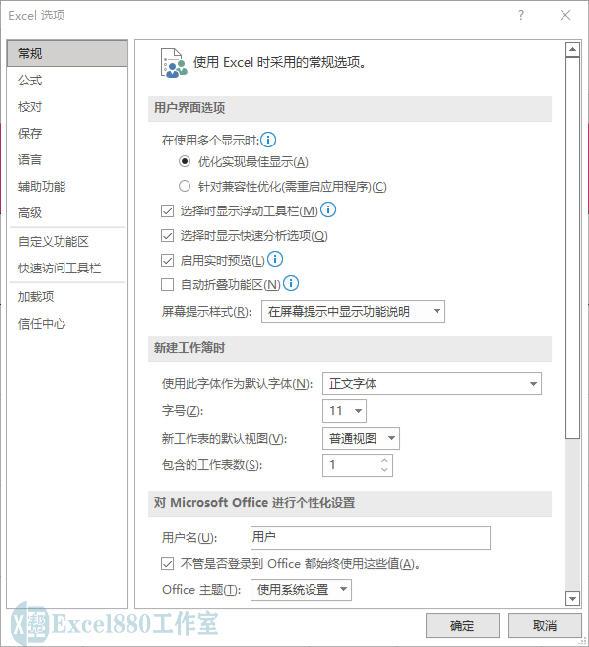
Task: Click info icon beside 在使用多个显示时
Action: tap(268, 140)
